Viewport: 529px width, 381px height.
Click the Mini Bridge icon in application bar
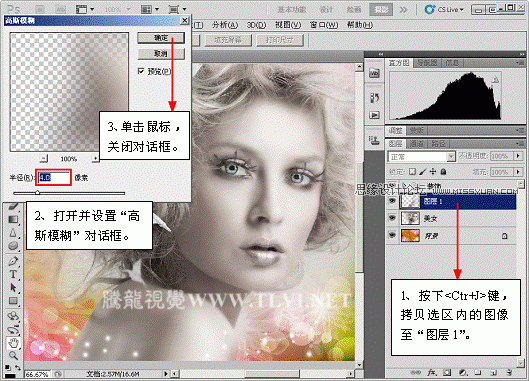60,9
